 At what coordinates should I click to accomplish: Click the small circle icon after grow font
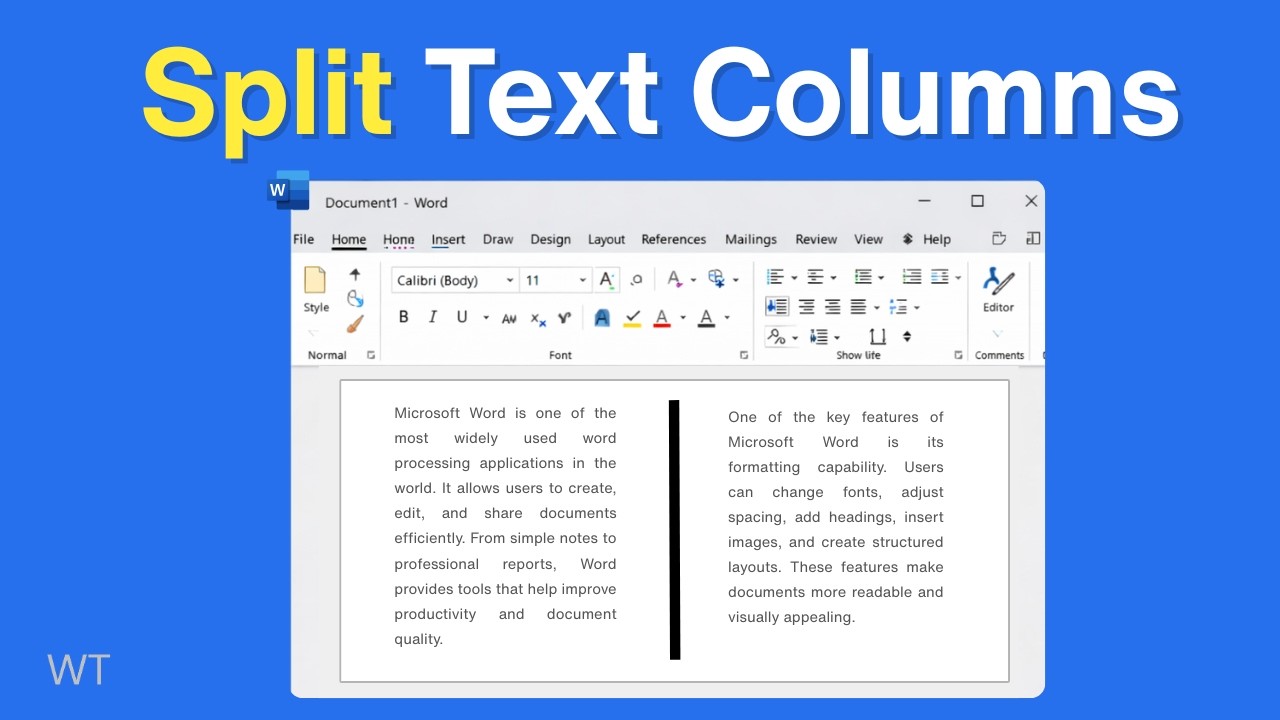[637, 280]
